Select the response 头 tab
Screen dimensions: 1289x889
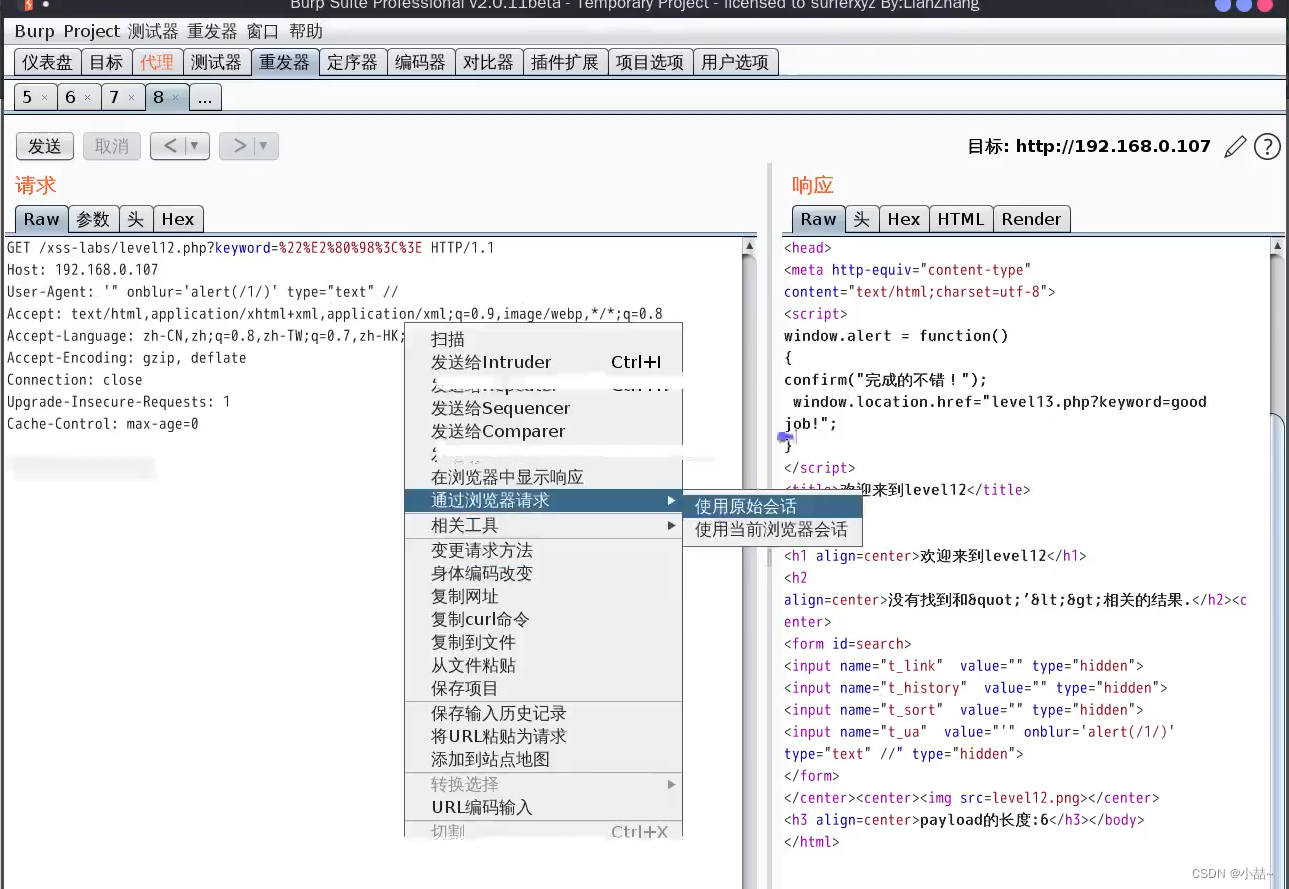861,219
